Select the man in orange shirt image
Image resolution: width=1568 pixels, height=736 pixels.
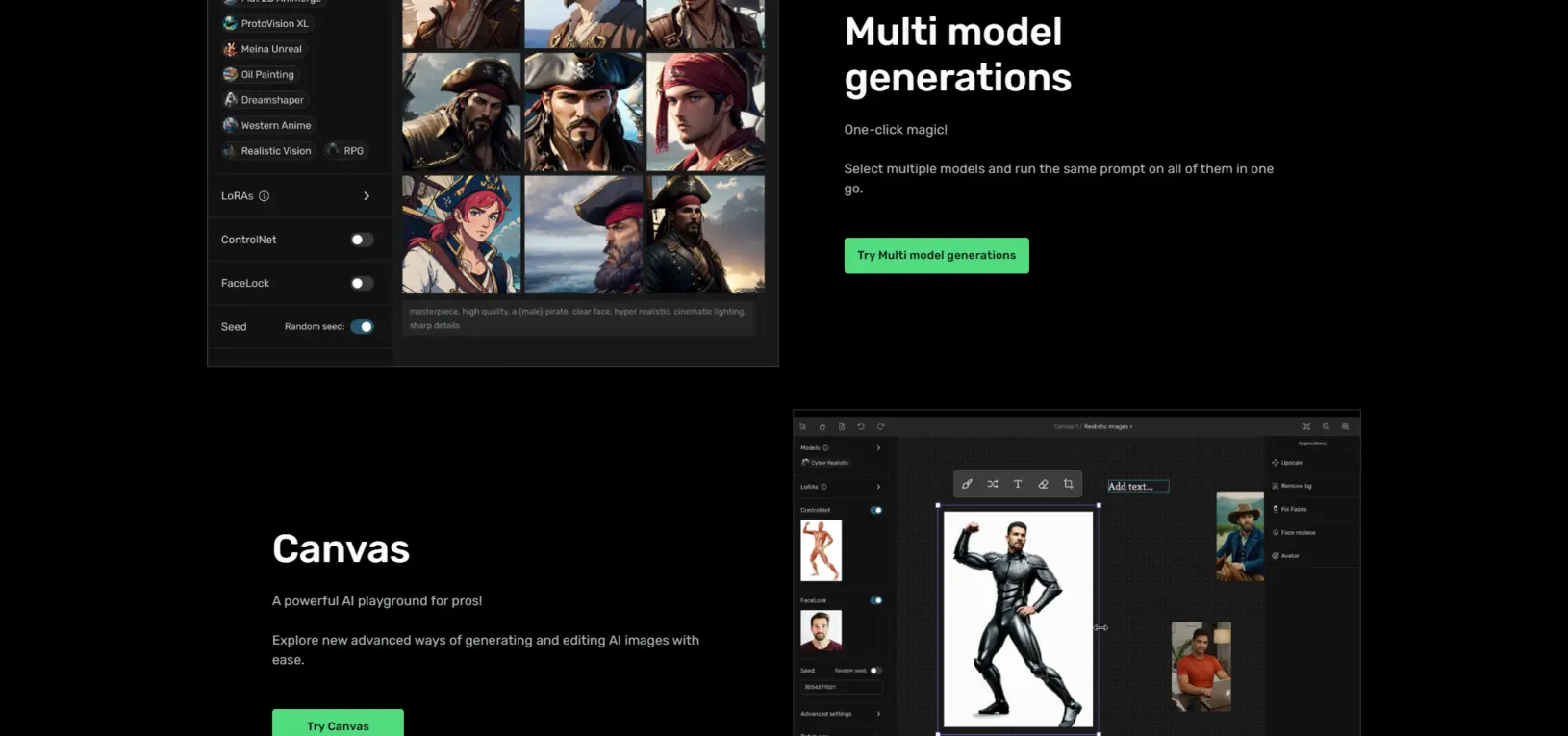[1201, 667]
